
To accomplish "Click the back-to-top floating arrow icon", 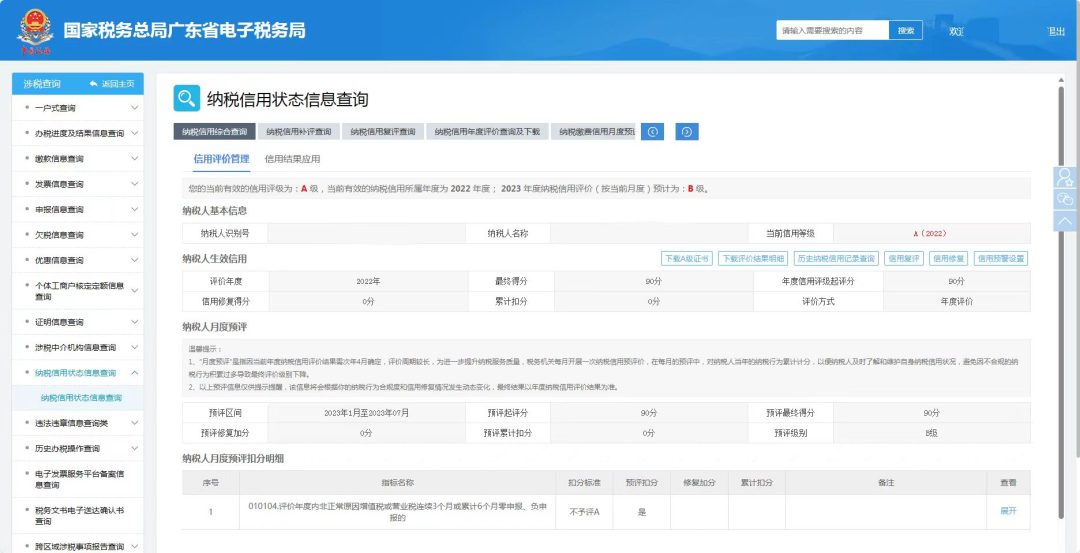I will pyautogui.click(x=1066, y=221).
